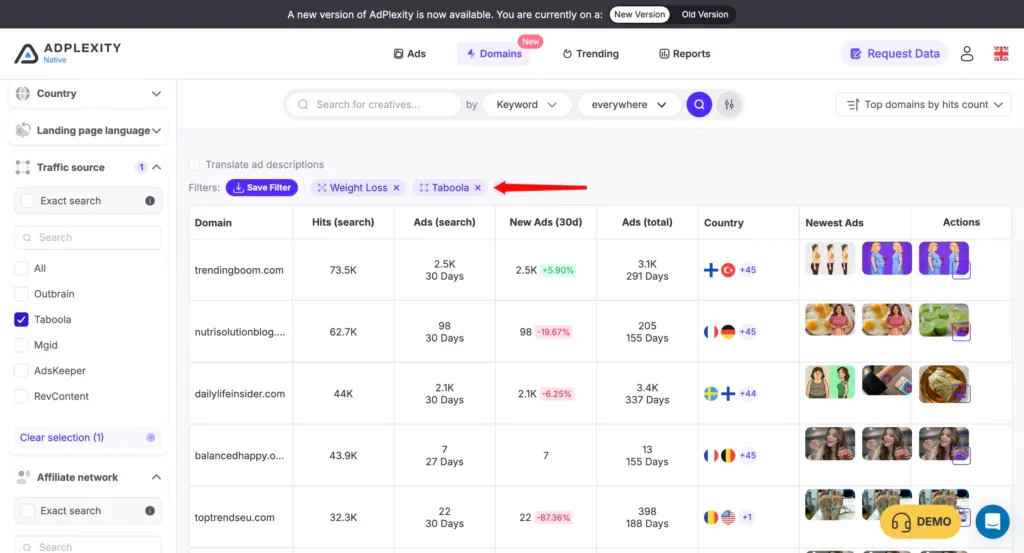Toggle Traffic source Exact search checkbox
The width and height of the screenshot is (1024, 553).
click(x=27, y=201)
